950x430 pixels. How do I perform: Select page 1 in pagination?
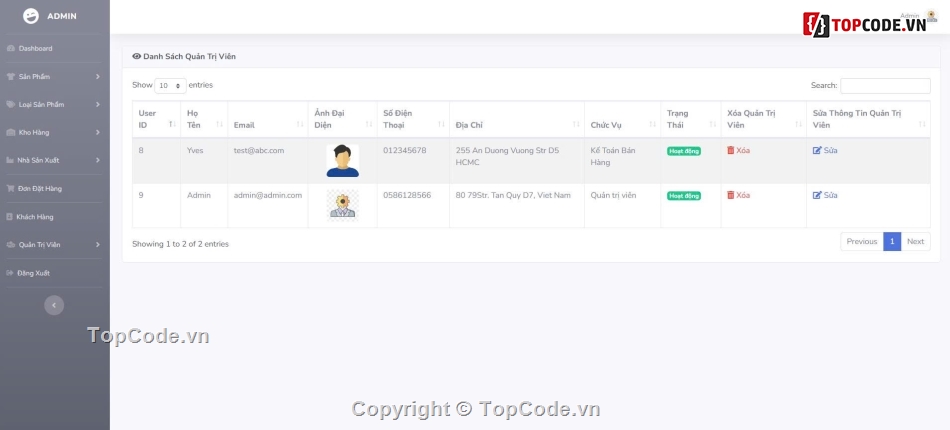click(x=892, y=242)
